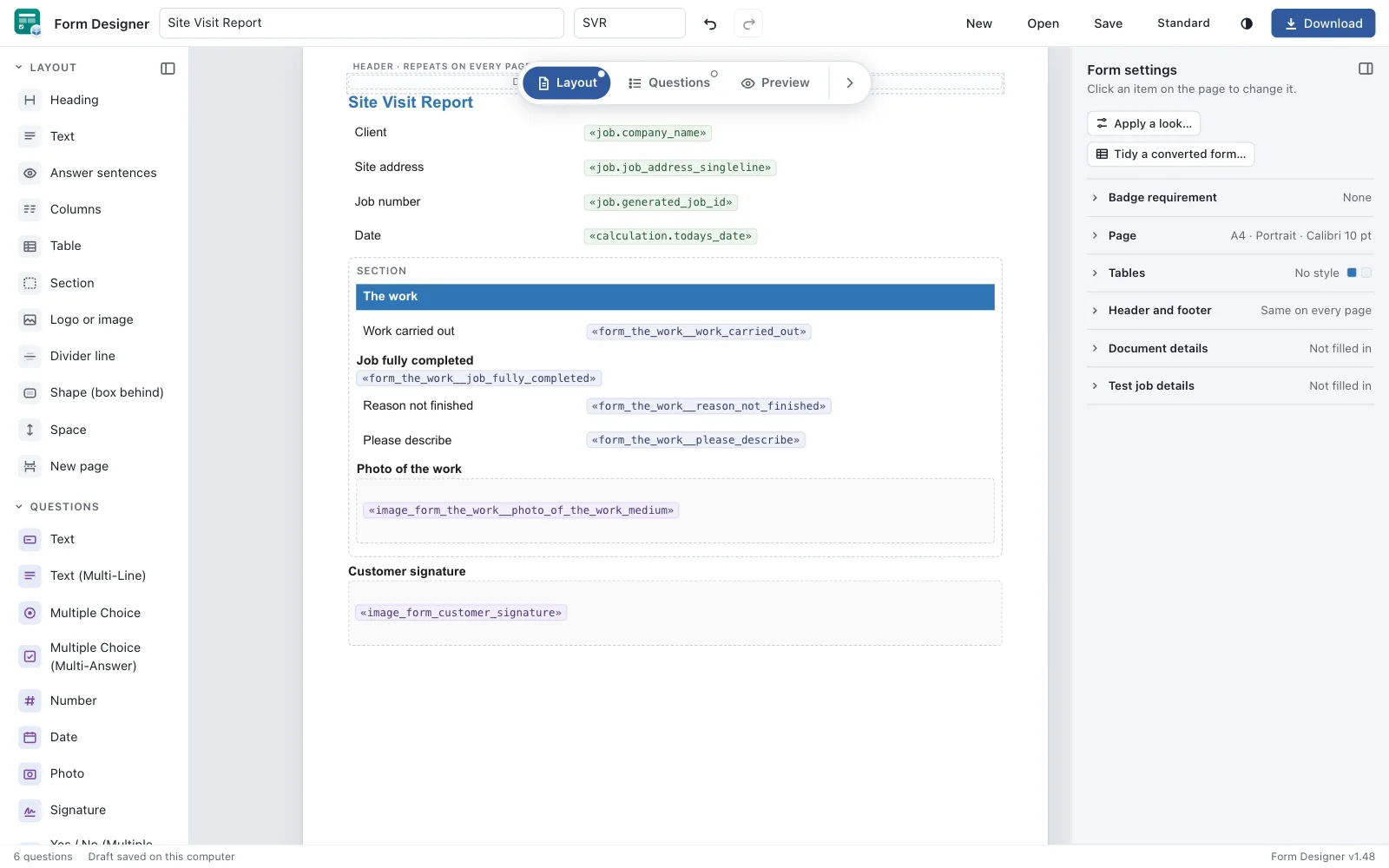The image size is (1389, 868).
Task: Add a Heading layout element
Action: click(95, 100)
